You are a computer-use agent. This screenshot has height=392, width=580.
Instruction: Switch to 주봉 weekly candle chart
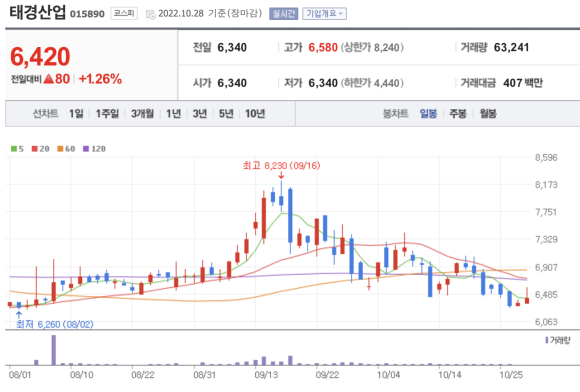(x=458, y=114)
